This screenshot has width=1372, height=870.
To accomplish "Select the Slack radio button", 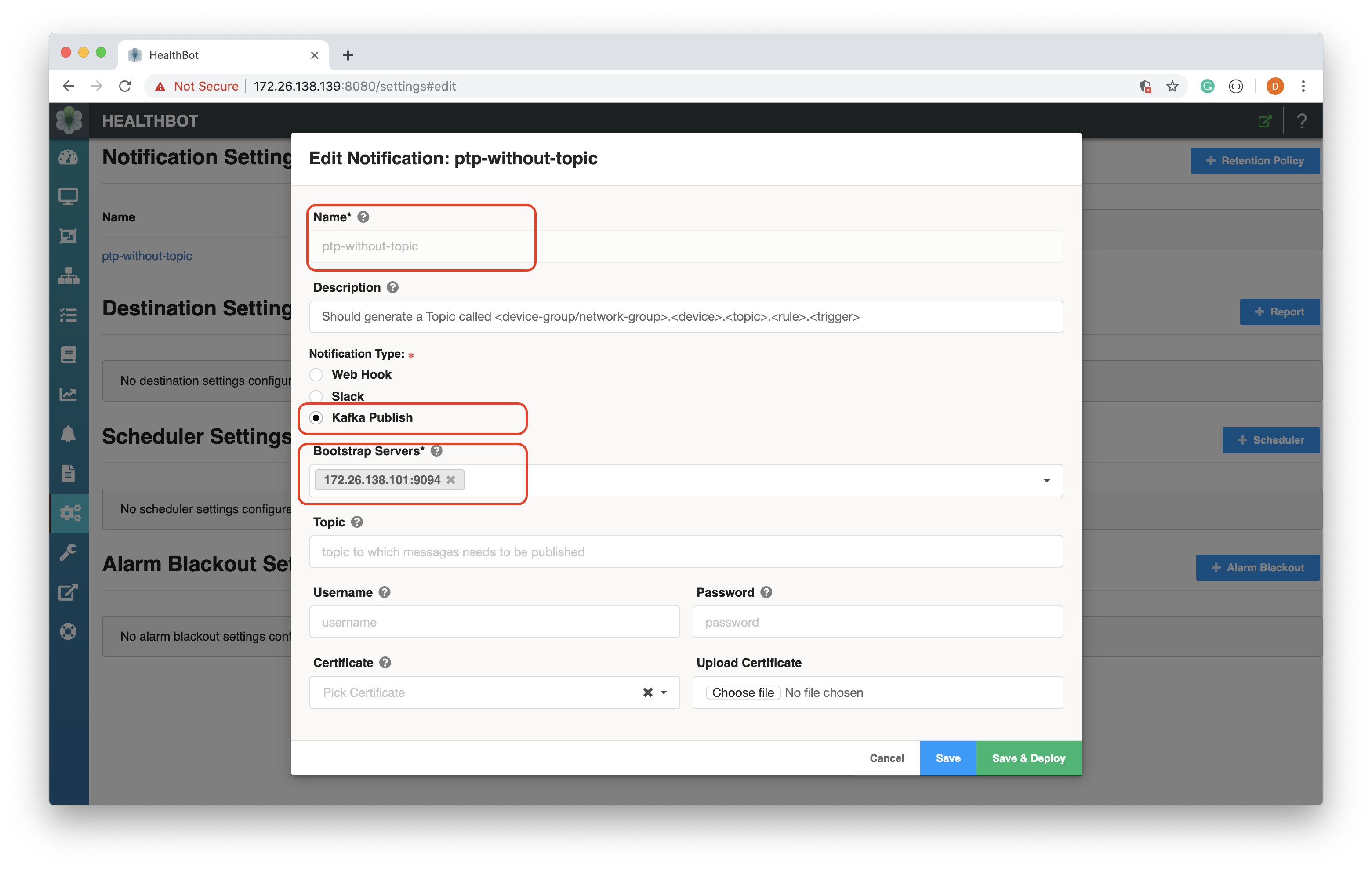I will [x=317, y=396].
